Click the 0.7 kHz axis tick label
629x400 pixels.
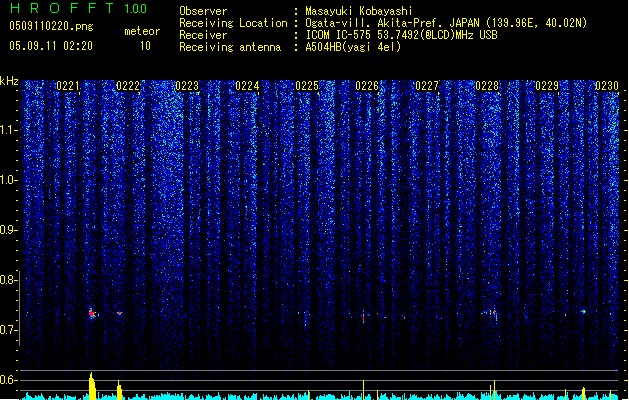9,330
